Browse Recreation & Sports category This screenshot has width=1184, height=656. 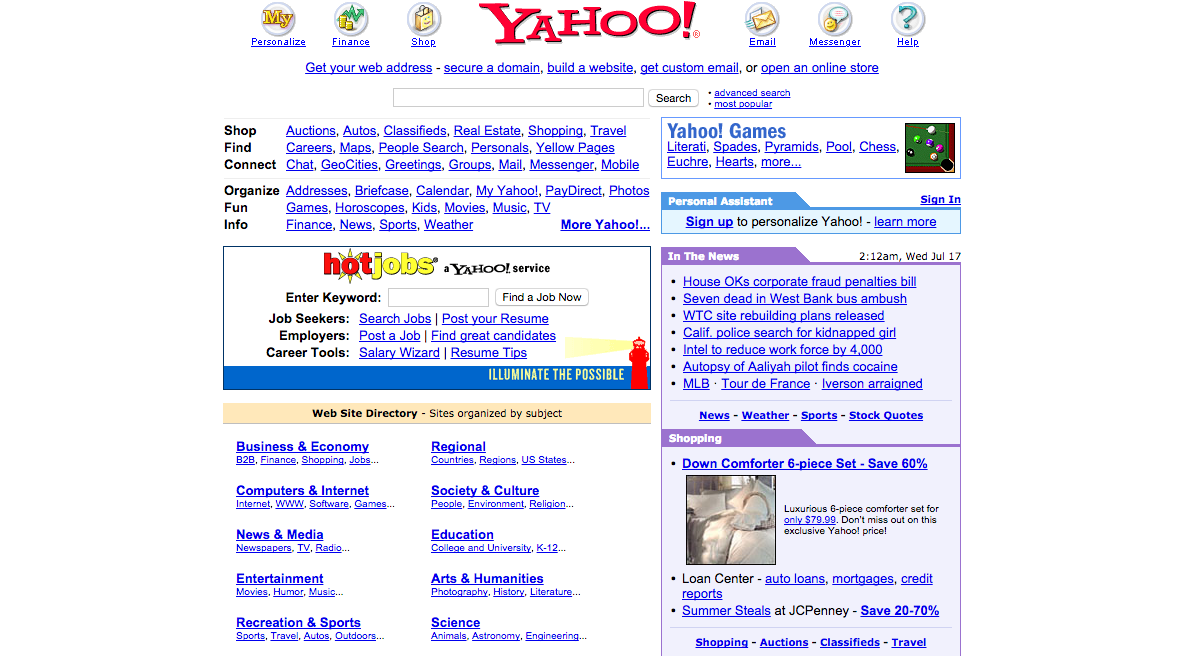298,623
